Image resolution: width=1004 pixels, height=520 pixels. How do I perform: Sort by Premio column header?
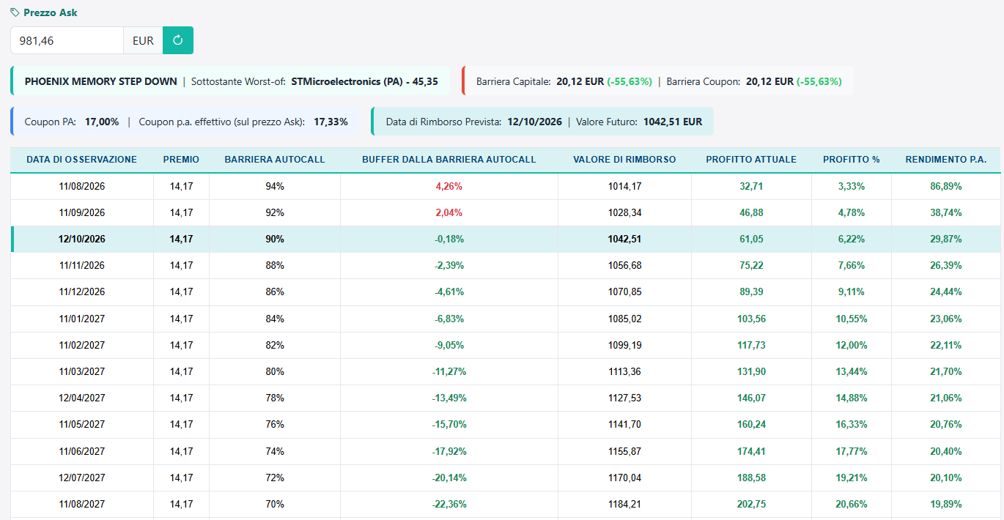pyautogui.click(x=181, y=159)
